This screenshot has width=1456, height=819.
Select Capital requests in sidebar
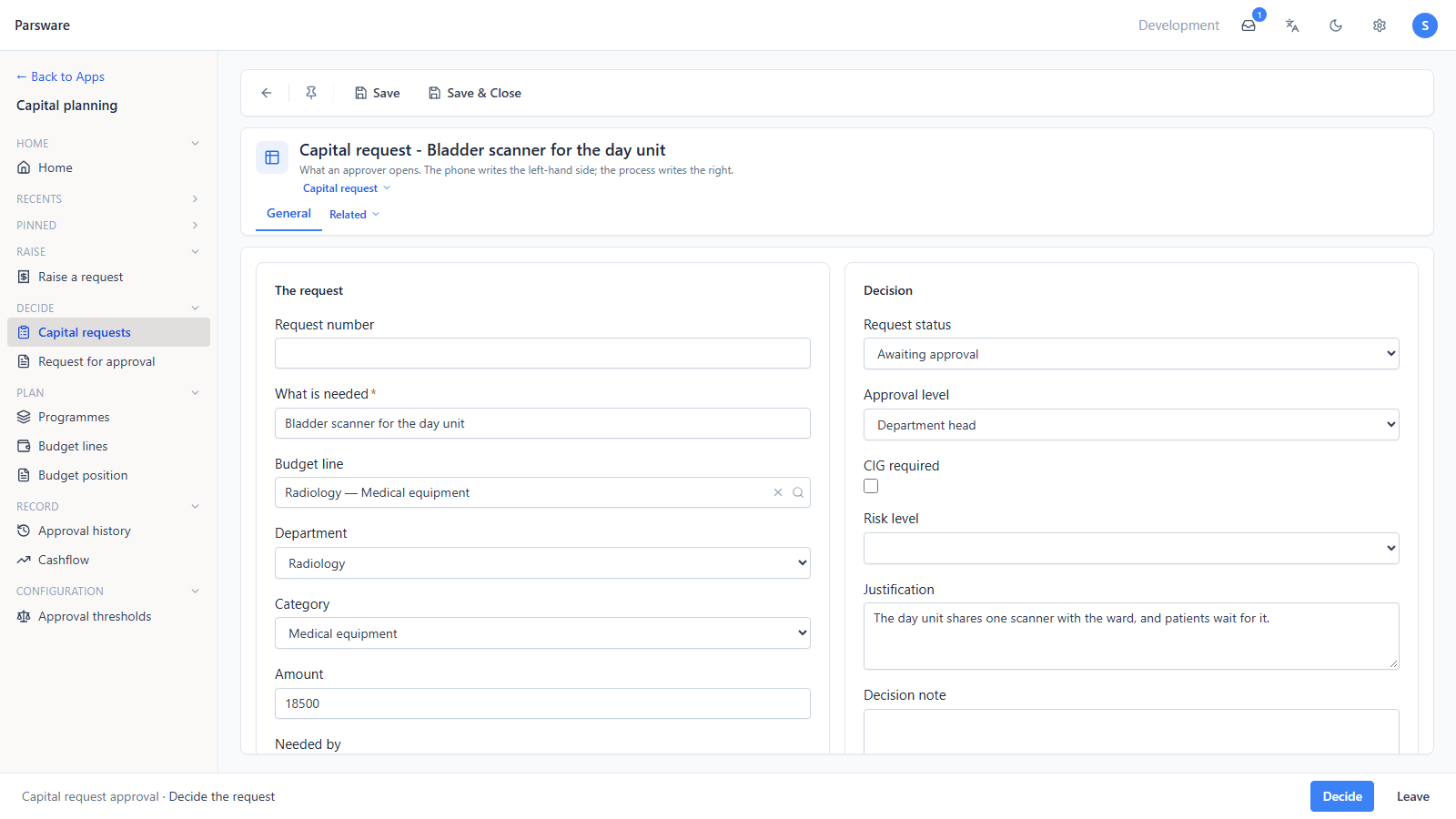108,332
